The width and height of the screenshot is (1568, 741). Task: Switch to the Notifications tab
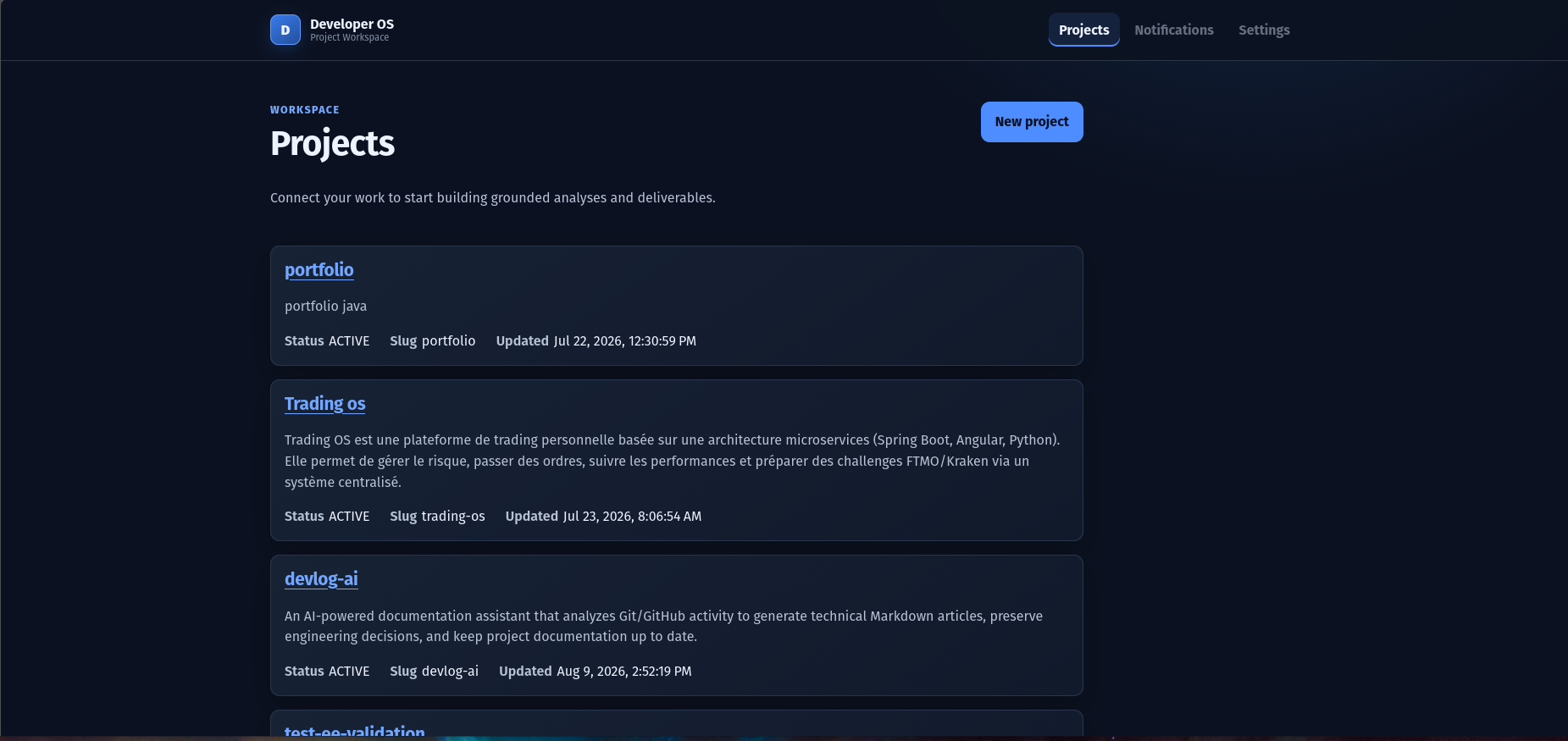pos(1173,30)
